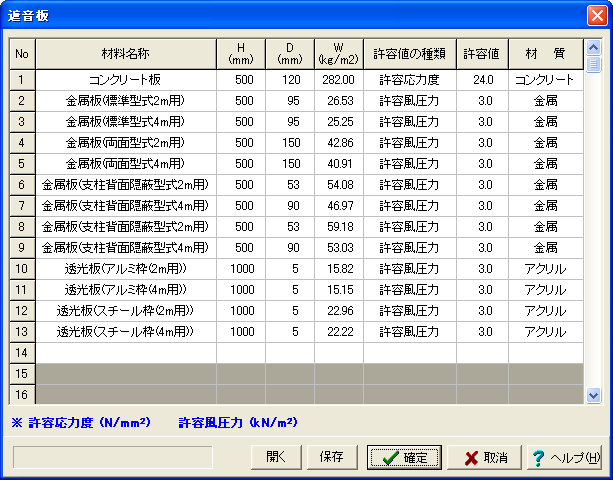Close the 遮音板 dialog window
The width and height of the screenshot is (613, 480).
(597, 16)
